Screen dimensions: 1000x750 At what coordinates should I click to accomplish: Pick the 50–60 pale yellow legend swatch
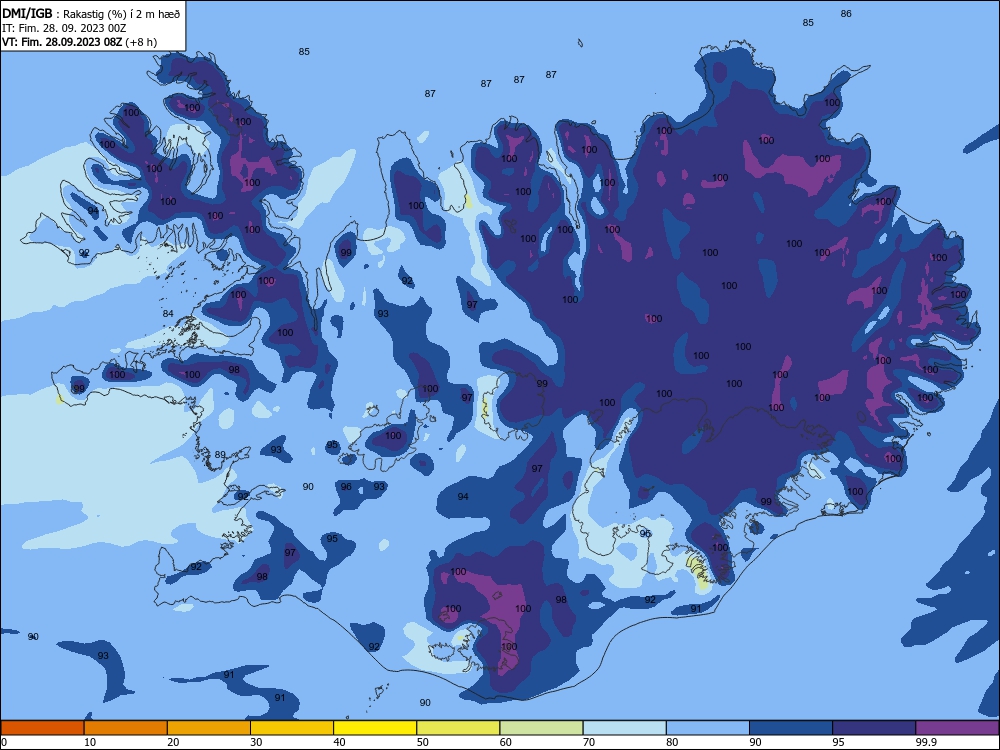point(458,728)
